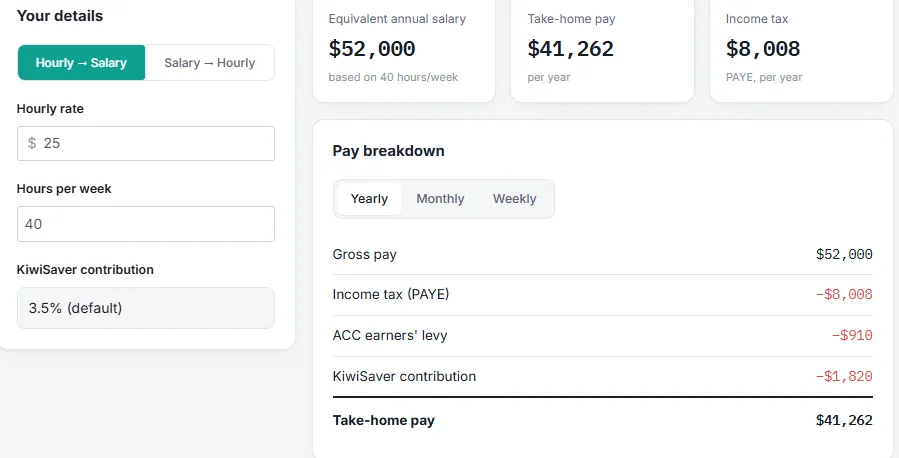Screen dimensions: 899x458
Task: Switch to Salary → Hourly mode
Action: (x=209, y=62)
